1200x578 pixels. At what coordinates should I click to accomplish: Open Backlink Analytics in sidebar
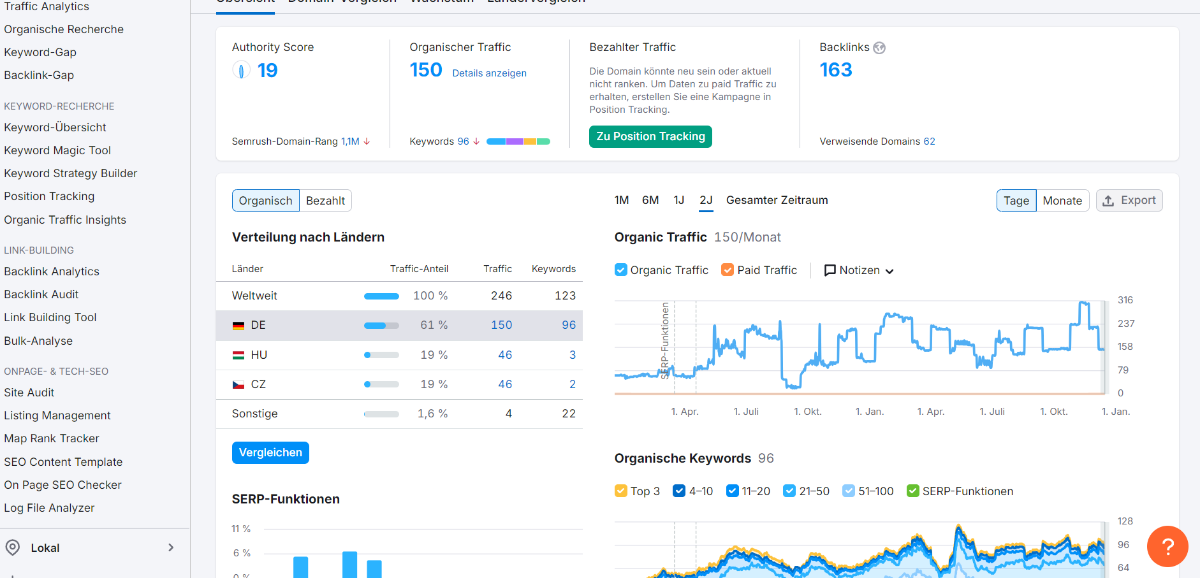[x=52, y=271]
